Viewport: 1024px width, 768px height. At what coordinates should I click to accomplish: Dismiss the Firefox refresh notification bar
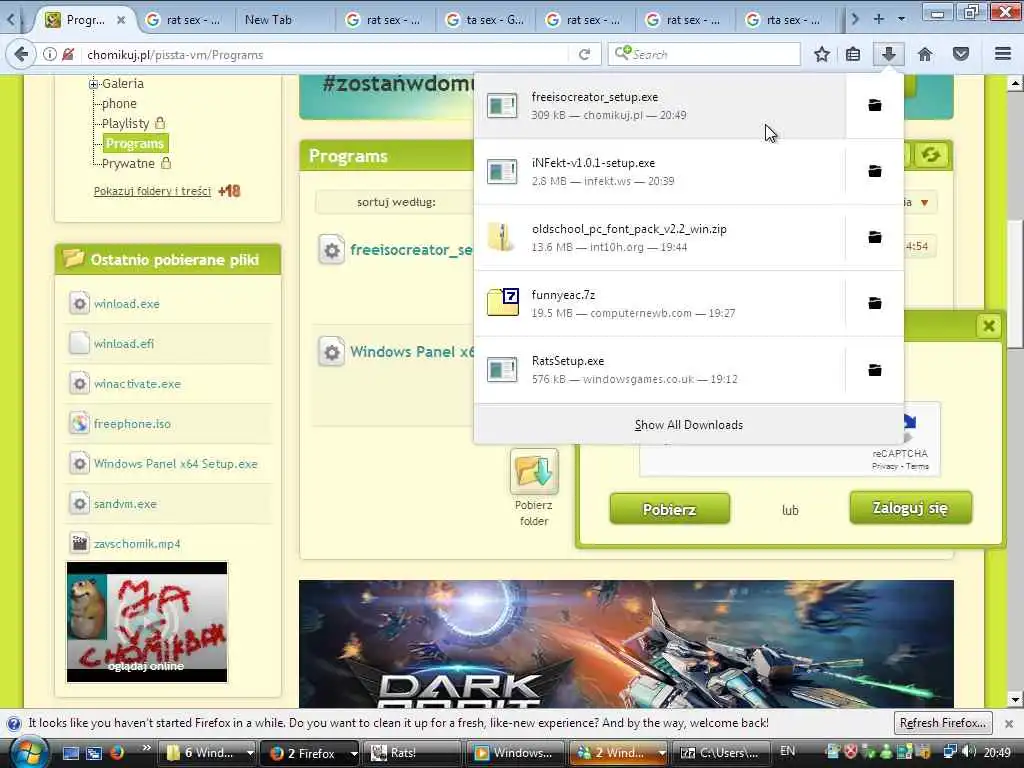pos(1009,724)
